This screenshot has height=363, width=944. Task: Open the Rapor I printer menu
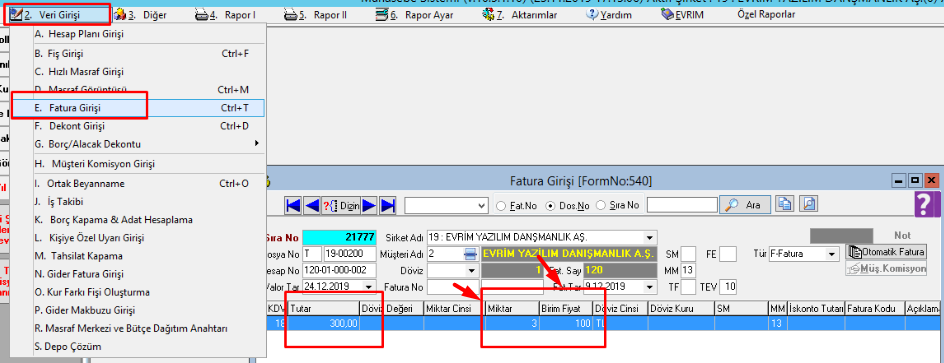226,15
